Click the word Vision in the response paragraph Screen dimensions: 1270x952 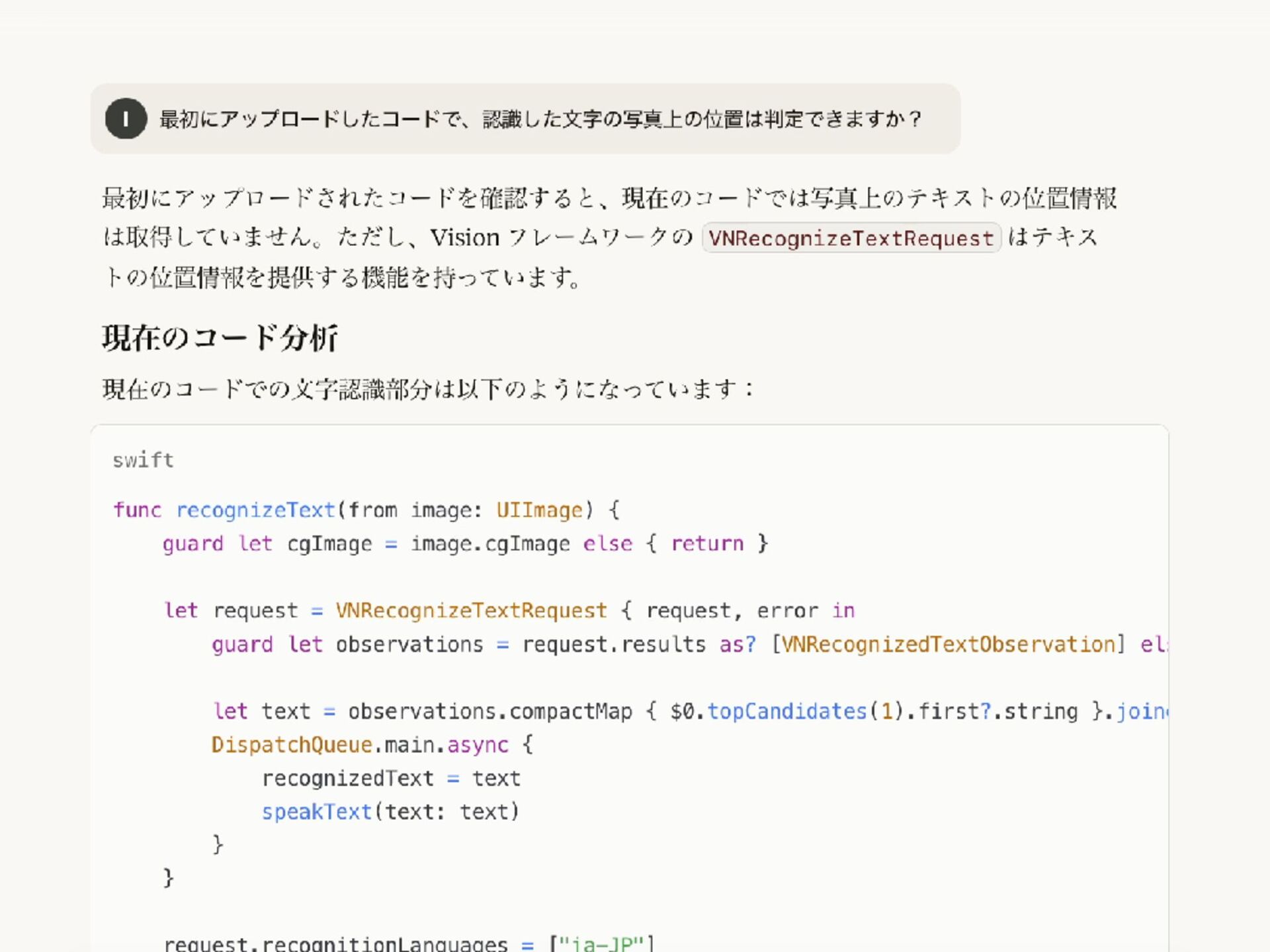coord(464,237)
